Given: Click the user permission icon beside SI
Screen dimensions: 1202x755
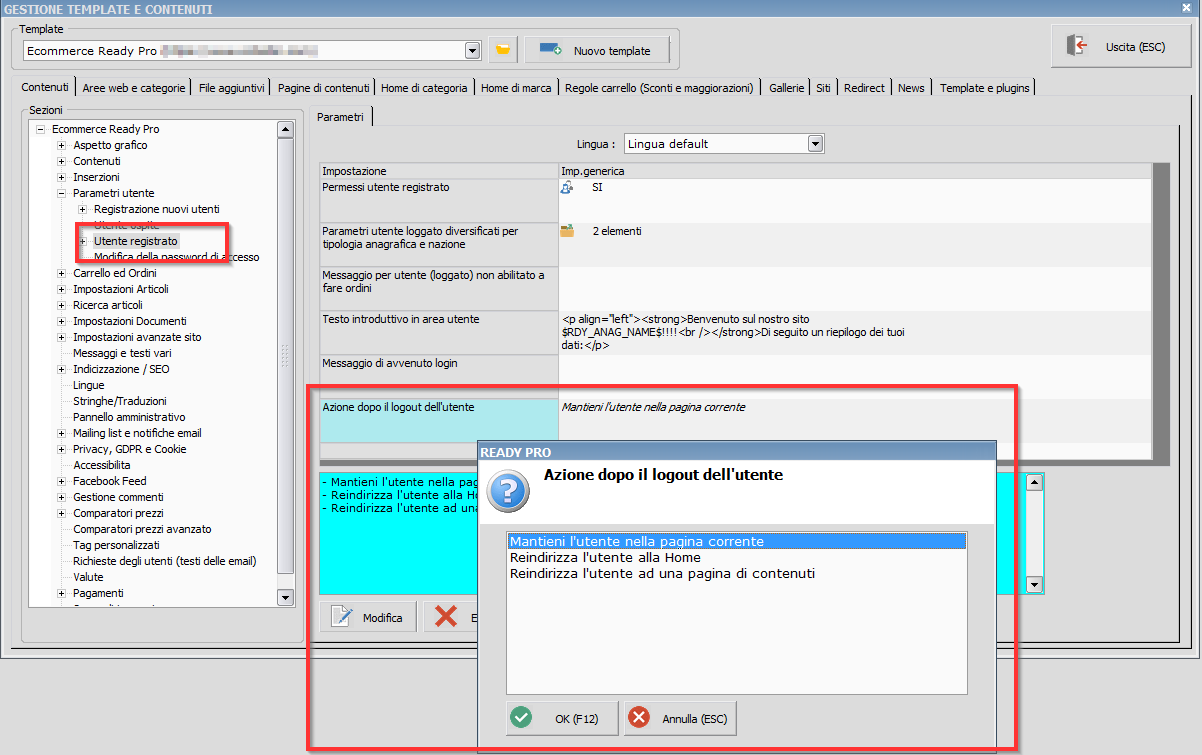Looking at the screenshot, I should tap(567, 187).
